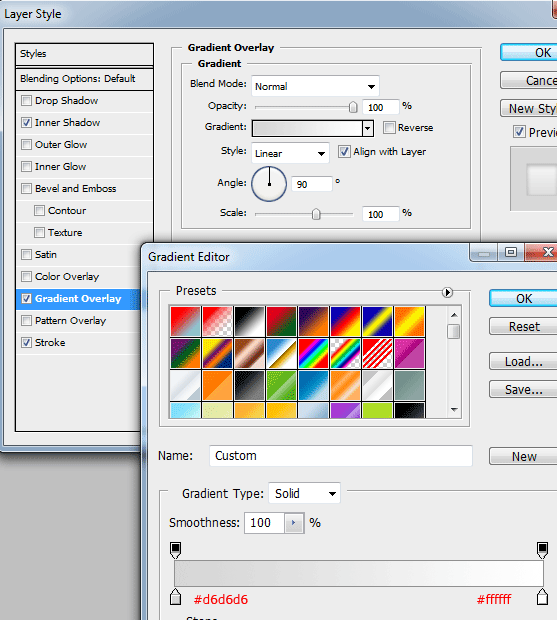The image size is (557, 620).
Task: Check the Reverse gradient checkbox
Action: pyautogui.click(x=389, y=128)
